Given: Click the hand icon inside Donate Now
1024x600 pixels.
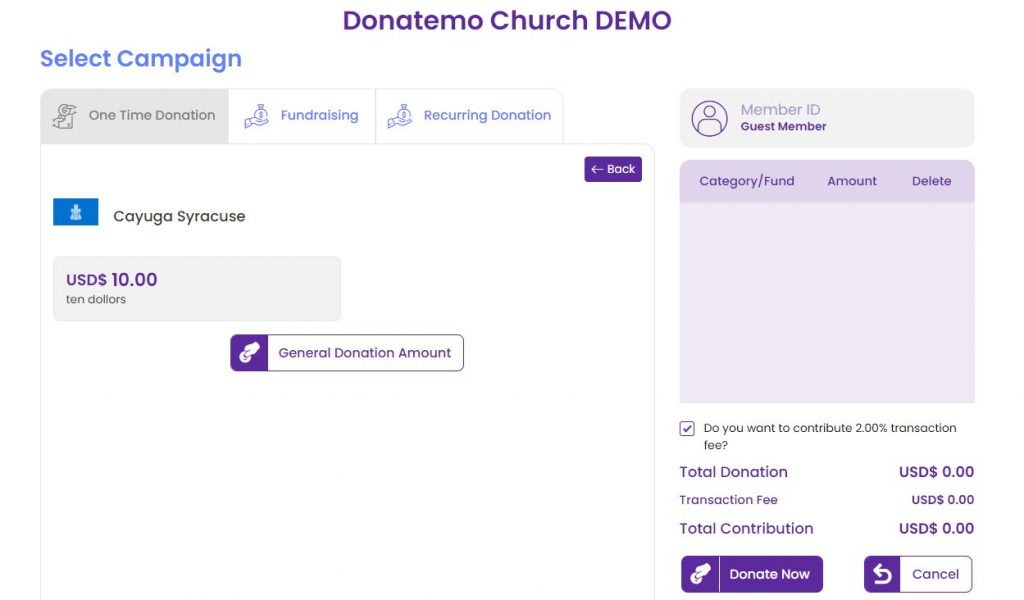Looking at the screenshot, I should coord(700,574).
